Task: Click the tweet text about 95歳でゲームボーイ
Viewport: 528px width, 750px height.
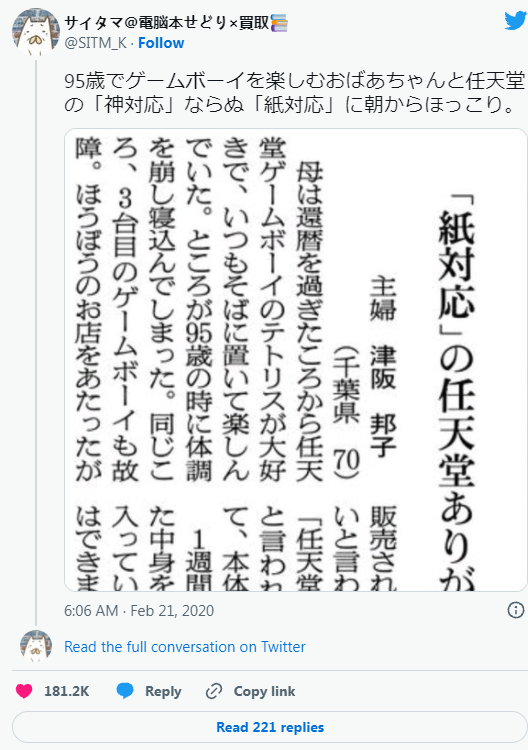Action: tap(294, 93)
